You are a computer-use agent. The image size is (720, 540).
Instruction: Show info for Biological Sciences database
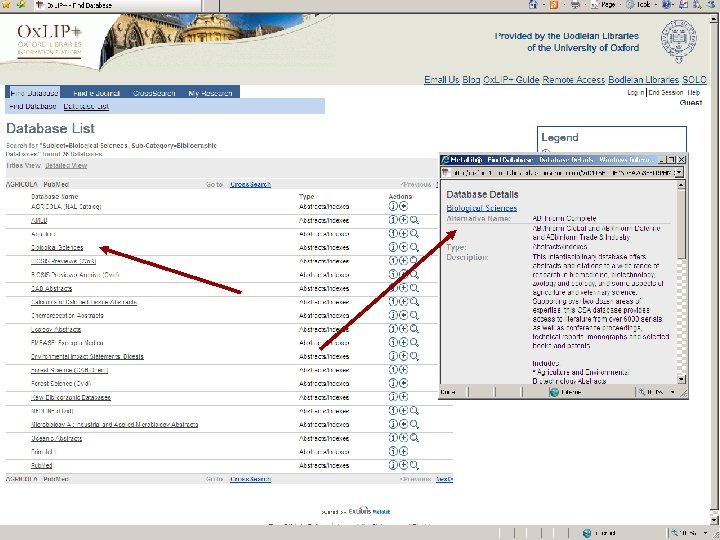coord(393,247)
